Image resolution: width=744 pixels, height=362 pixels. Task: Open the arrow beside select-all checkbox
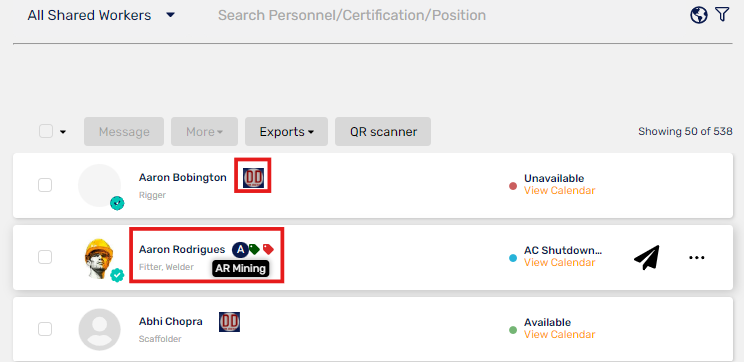pyautogui.click(x=63, y=132)
